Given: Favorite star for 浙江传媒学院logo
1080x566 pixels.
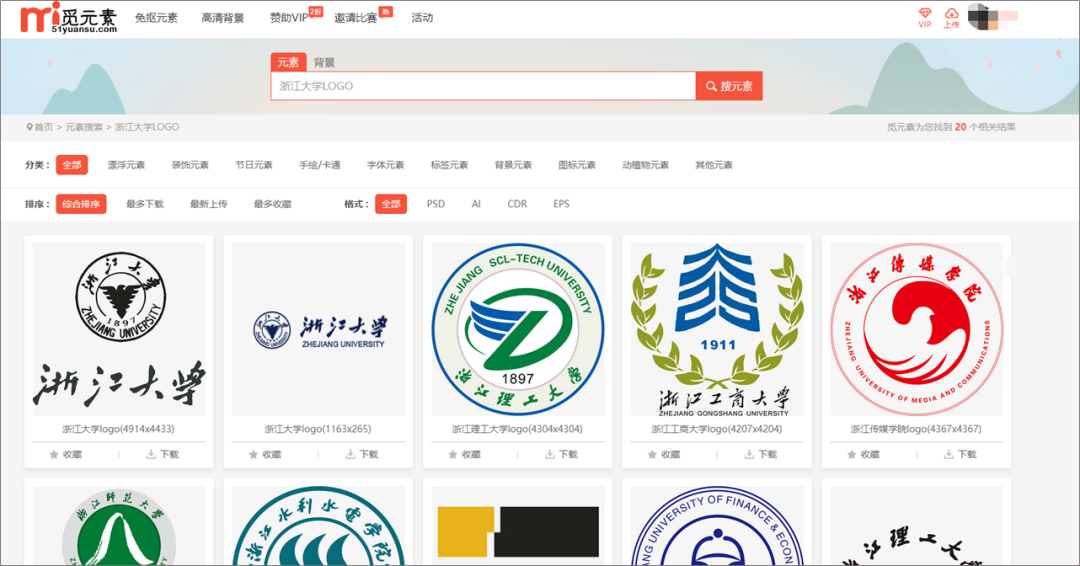Looking at the screenshot, I should (851, 454).
